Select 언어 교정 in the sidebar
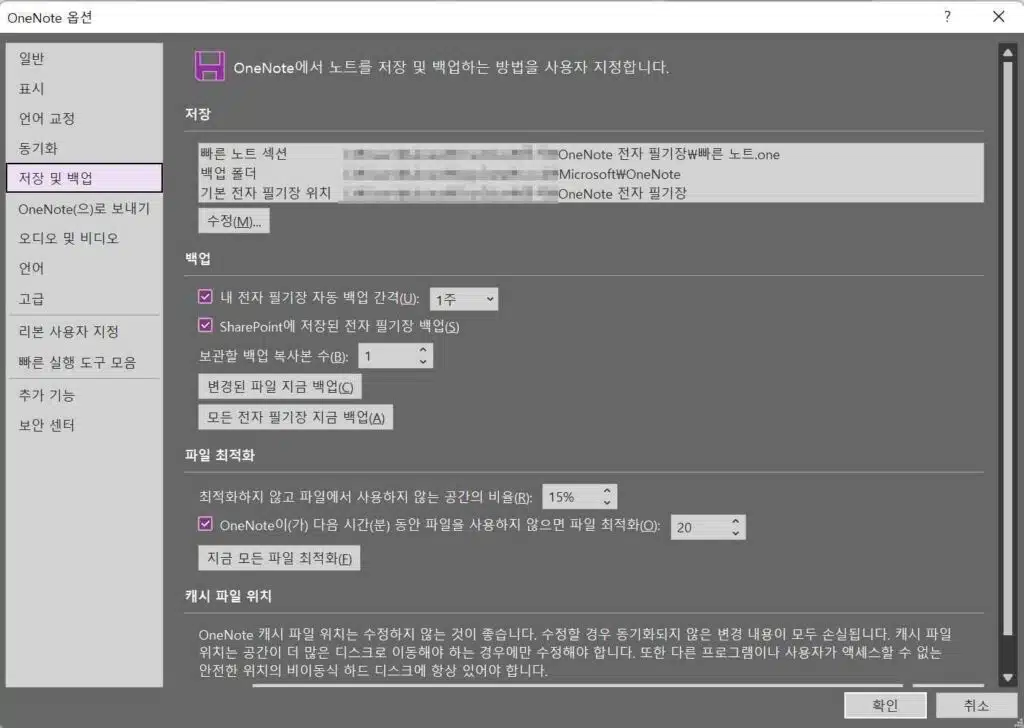 coord(84,119)
